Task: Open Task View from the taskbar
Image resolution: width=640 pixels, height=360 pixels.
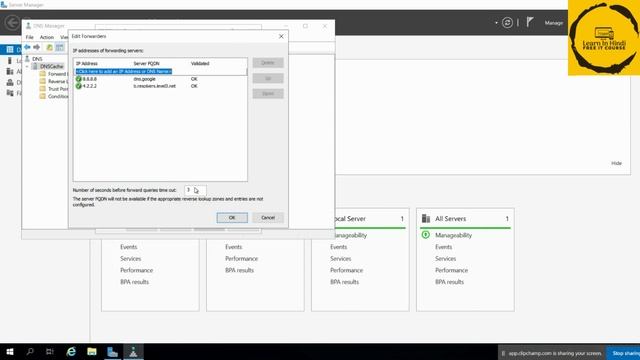Action: click(50, 352)
